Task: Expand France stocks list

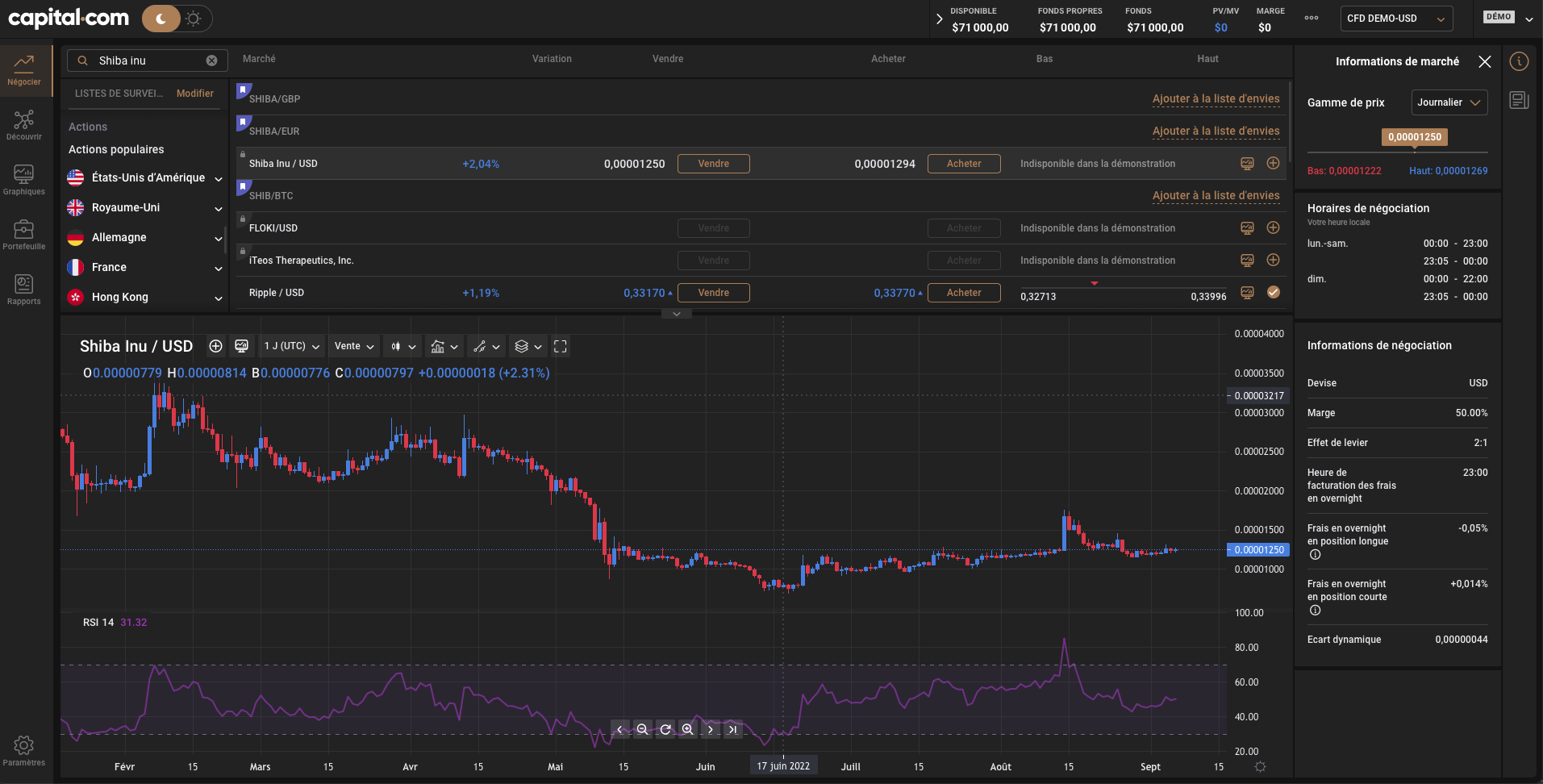Action: 218,268
